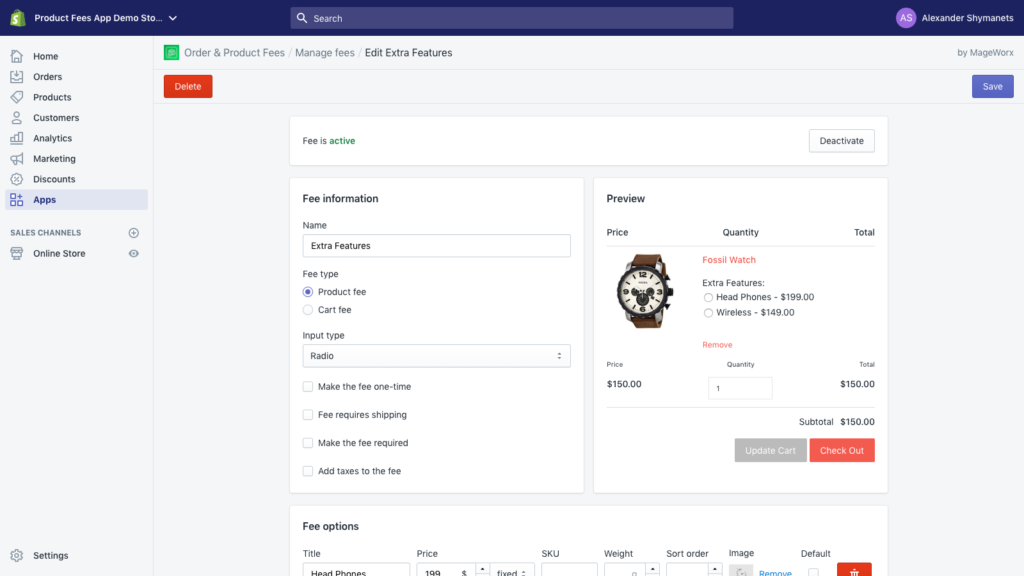Image resolution: width=1024 pixels, height=576 pixels.
Task: Delete the Head Phones fee option row
Action: [853, 570]
